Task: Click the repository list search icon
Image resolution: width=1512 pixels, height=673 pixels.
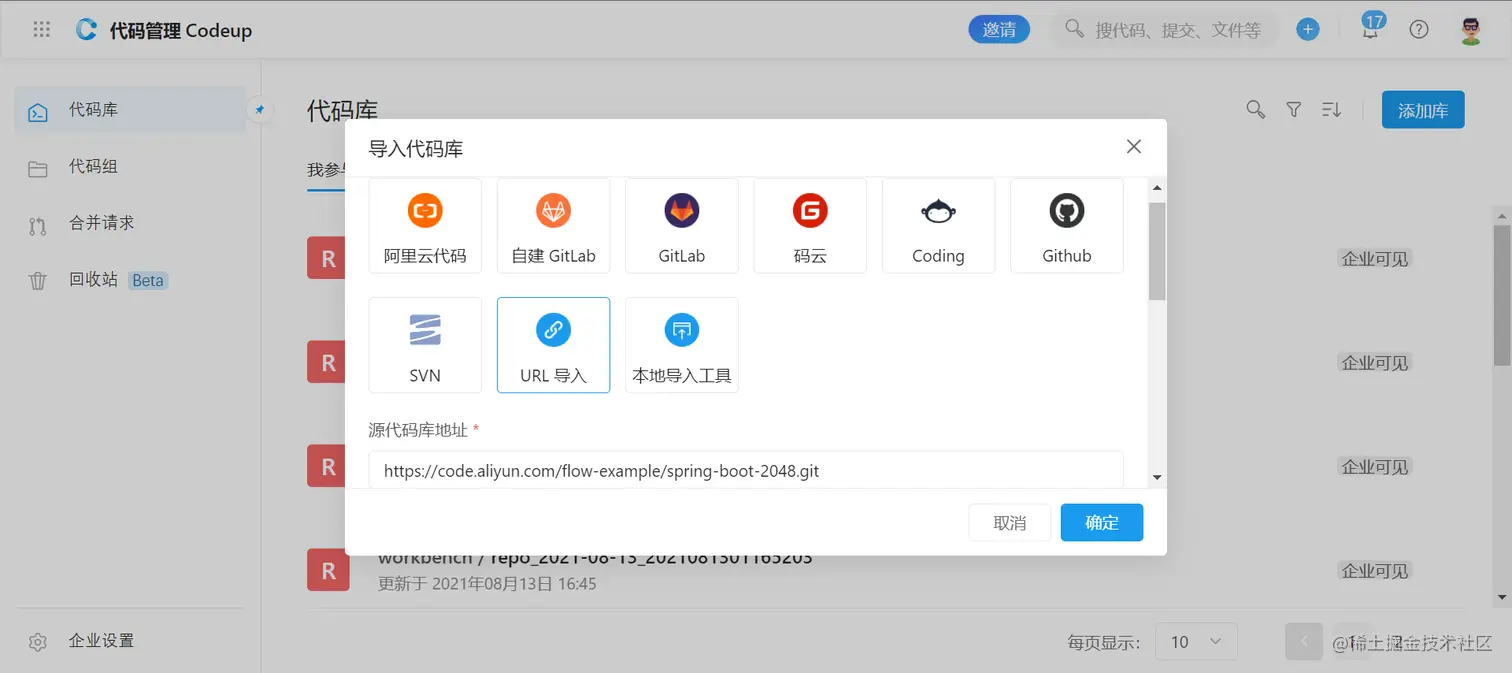Action: [x=1255, y=110]
